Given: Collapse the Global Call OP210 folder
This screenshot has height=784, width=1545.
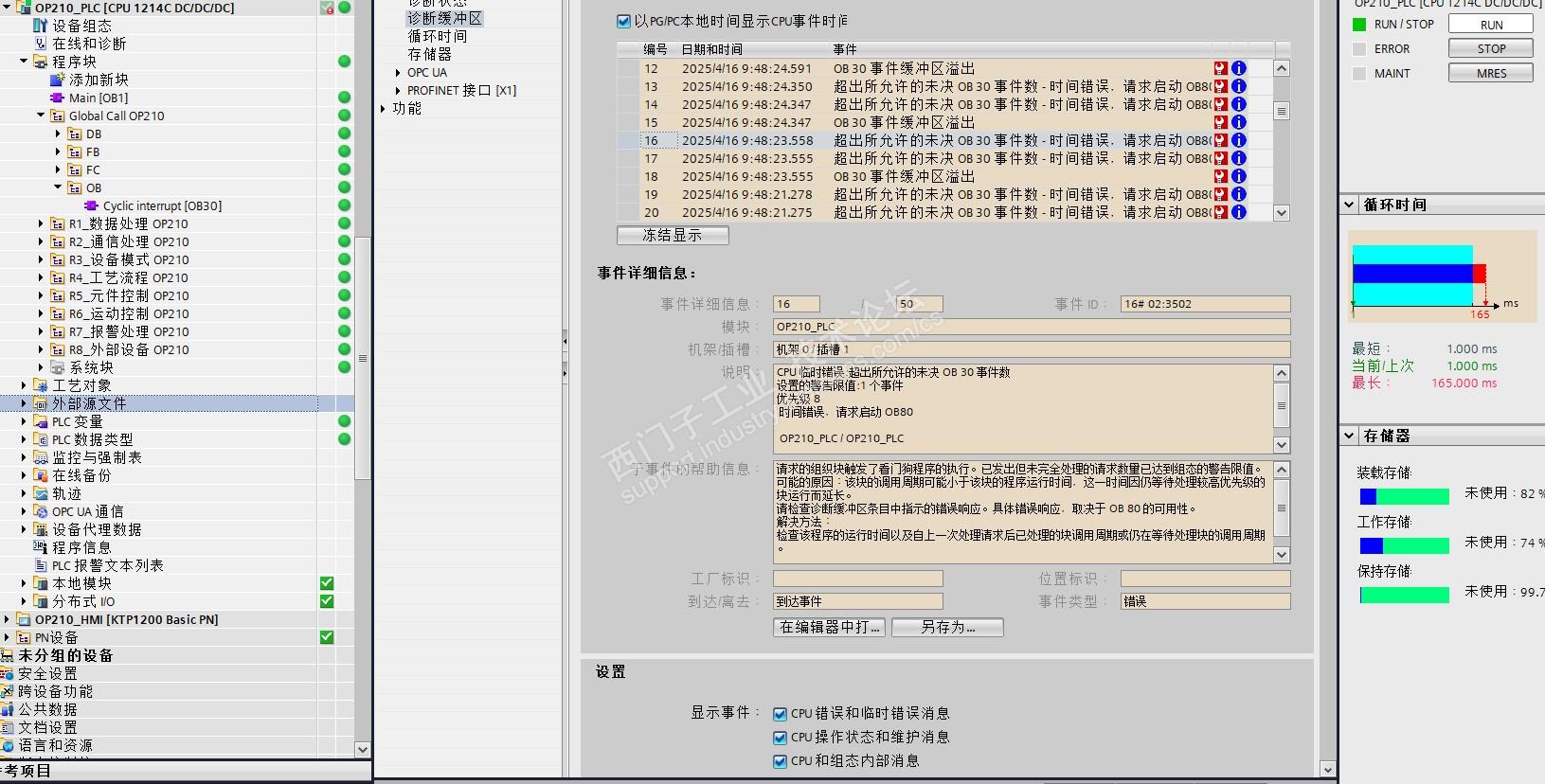Looking at the screenshot, I should click(41, 116).
